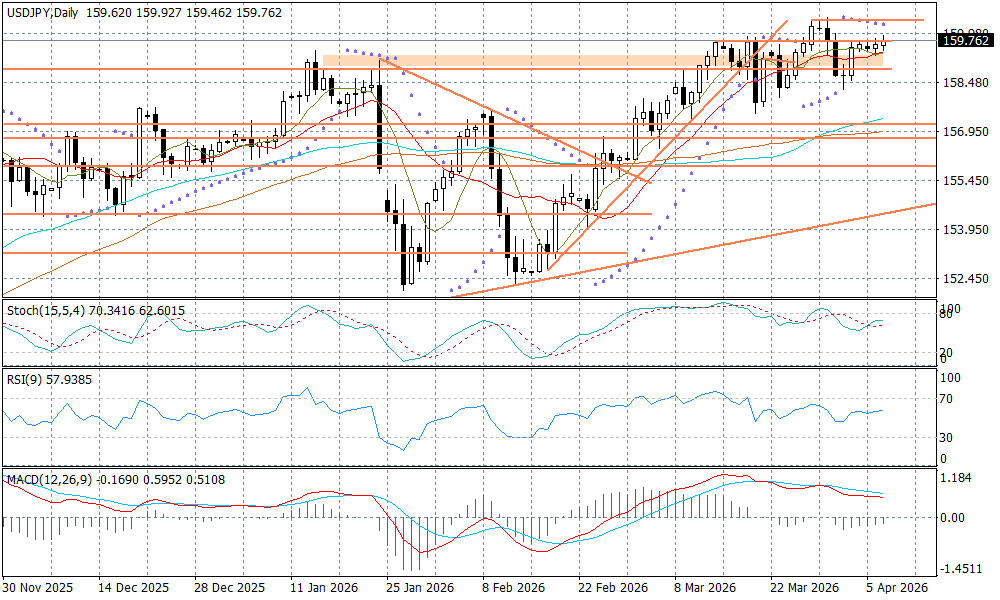The width and height of the screenshot is (1000, 600).
Task: Select the 152.450 price axis label
Action: click(x=965, y=279)
